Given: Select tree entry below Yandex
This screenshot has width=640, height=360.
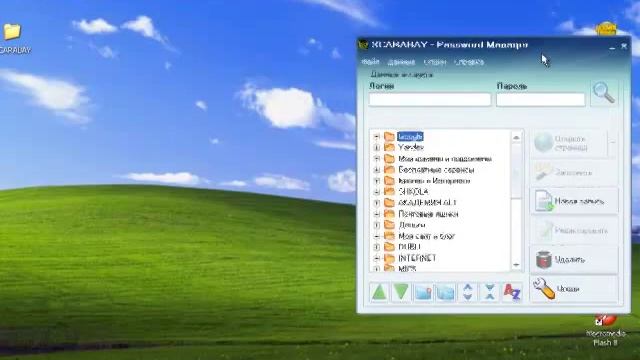Looking at the screenshot, I should (x=445, y=158).
